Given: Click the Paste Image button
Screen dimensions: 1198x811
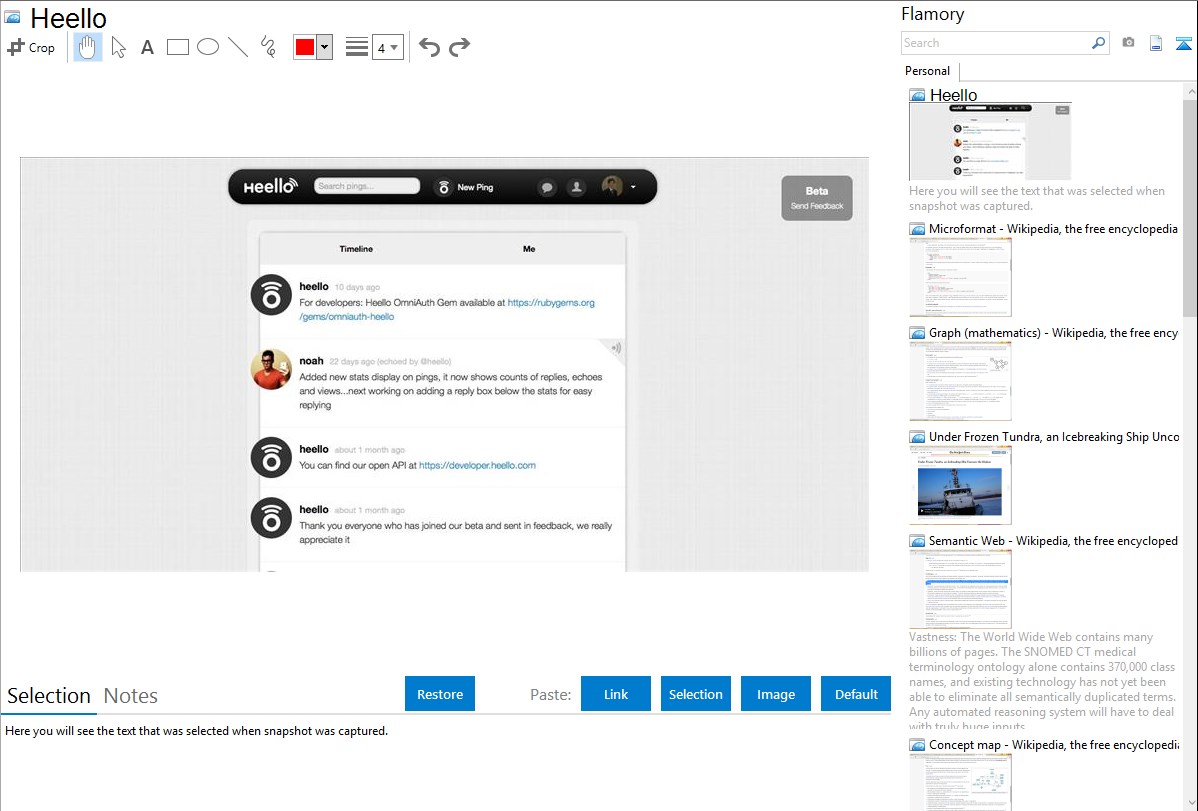Looking at the screenshot, I should (x=775, y=694).
